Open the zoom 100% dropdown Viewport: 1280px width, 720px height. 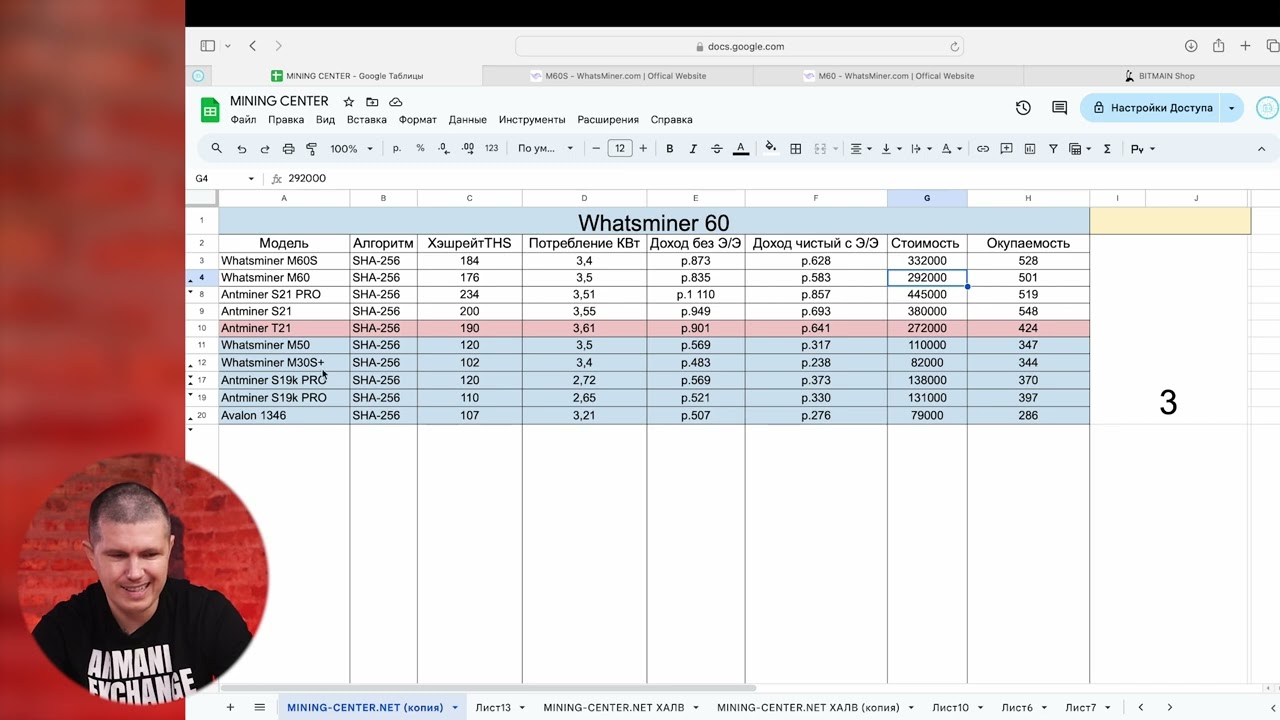click(x=351, y=149)
